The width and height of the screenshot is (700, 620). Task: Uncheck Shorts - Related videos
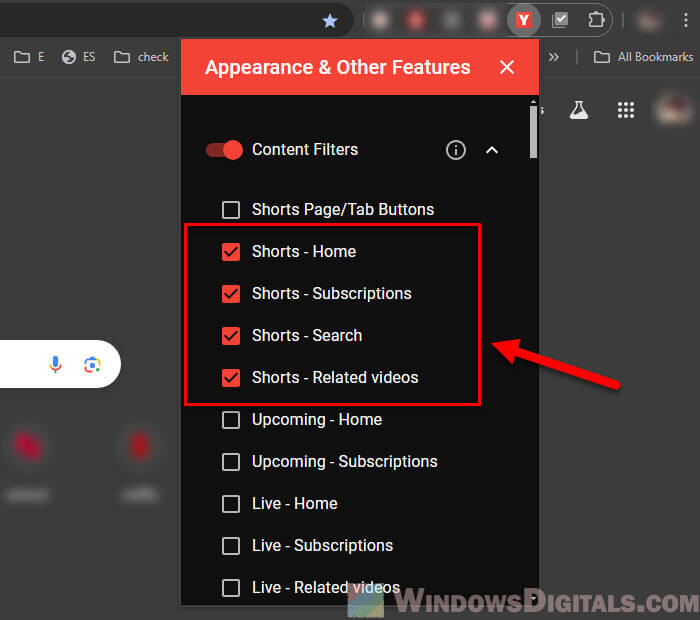pyautogui.click(x=231, y=378)
